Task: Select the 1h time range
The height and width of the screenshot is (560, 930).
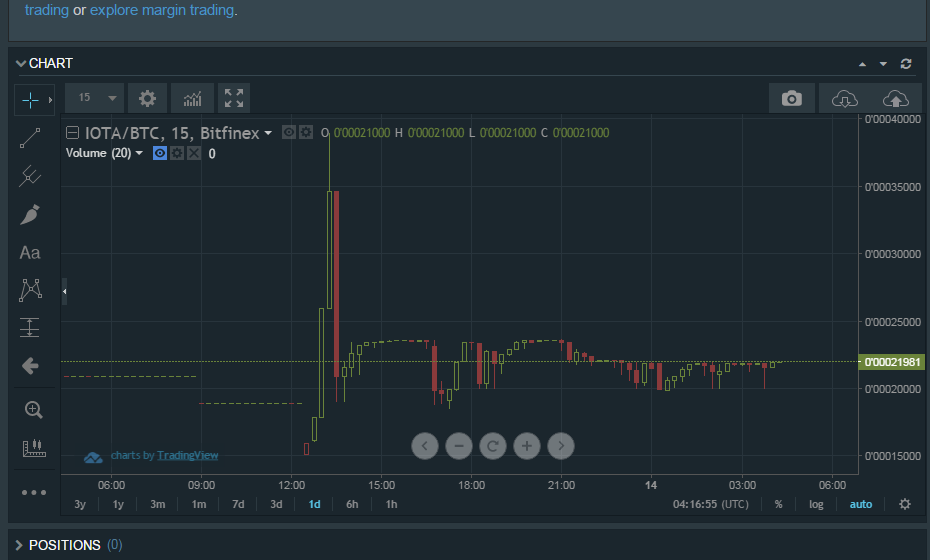Action: pyautogui.click(x=391, y=504)
